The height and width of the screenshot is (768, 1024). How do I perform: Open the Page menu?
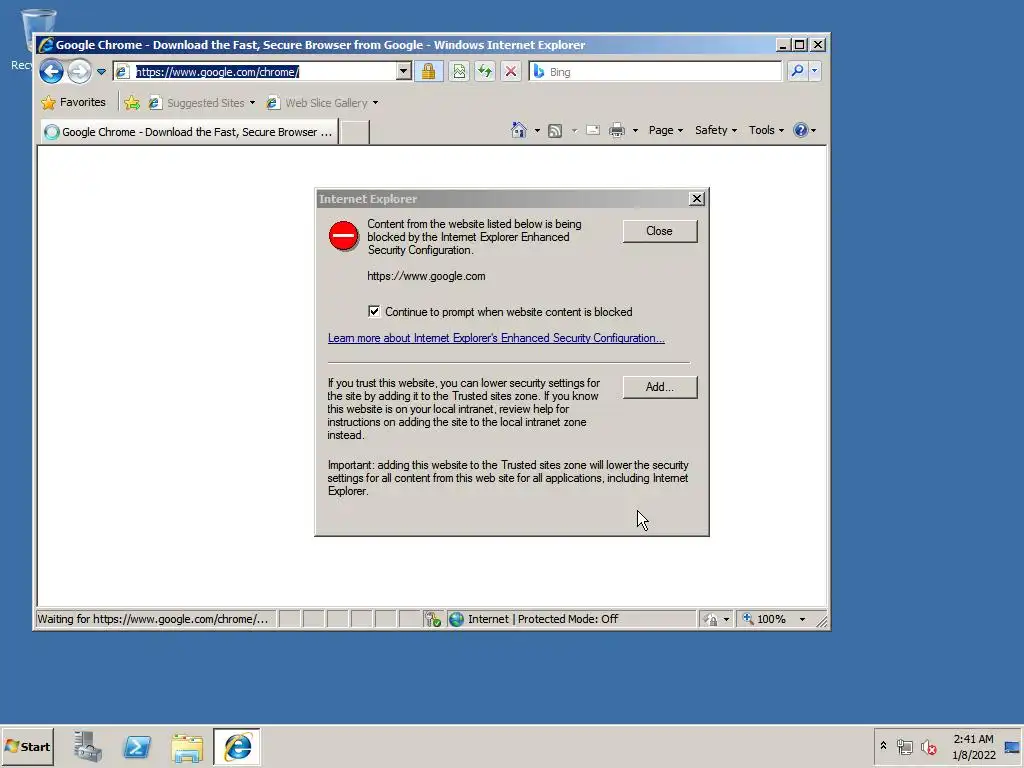point(665,130)
